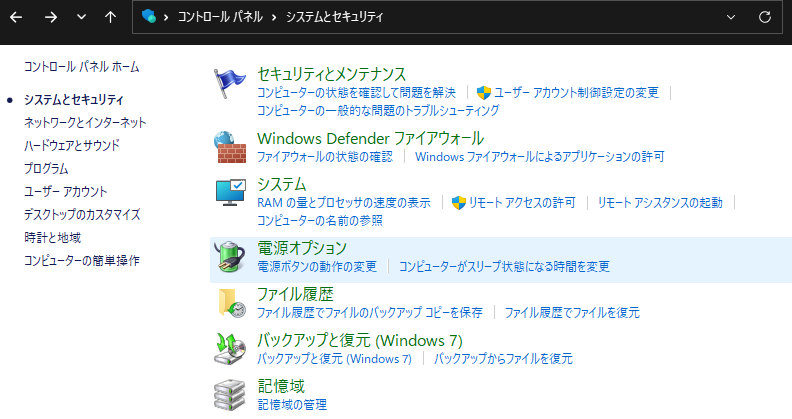
Task: Open コンピューターの一般的な問題のトラブルシューティング
Action: [x=378, y=111]
